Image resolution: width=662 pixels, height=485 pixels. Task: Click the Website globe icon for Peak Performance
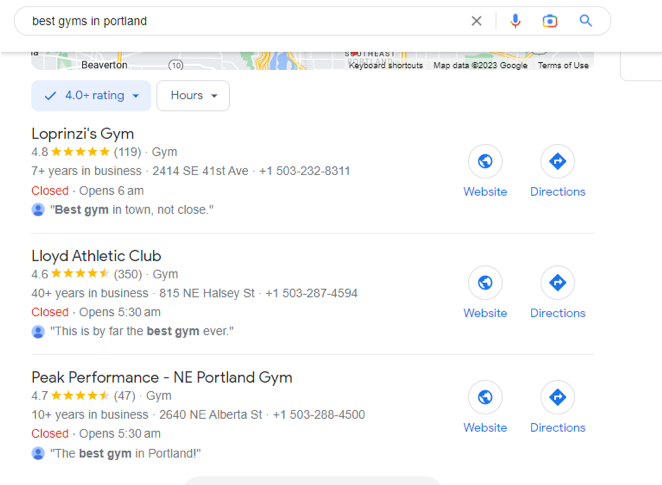click(x=485, y=397)
